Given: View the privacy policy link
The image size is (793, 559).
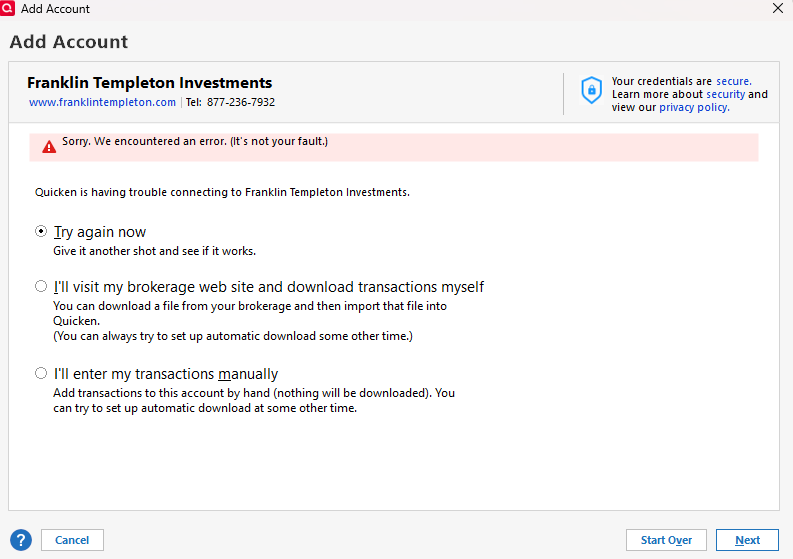Looking at the screenshot, I should (x=693, y=107).
